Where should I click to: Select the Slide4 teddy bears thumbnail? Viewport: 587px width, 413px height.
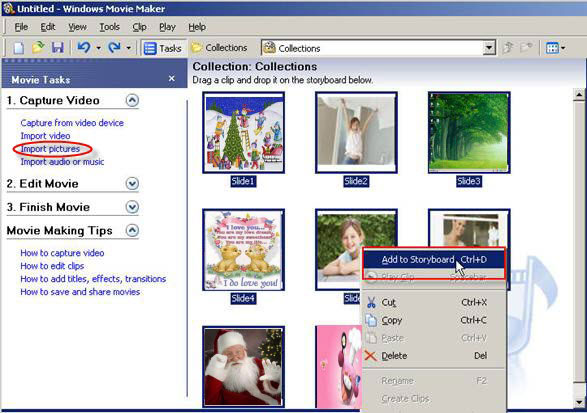(x=244, y=250)
